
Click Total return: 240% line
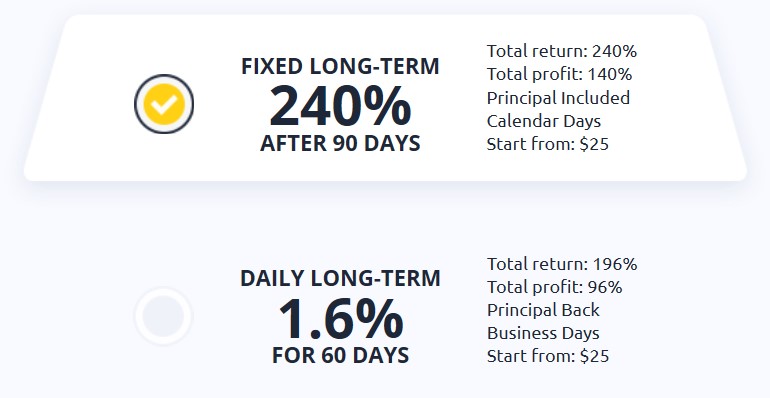[x=562, y=51]
